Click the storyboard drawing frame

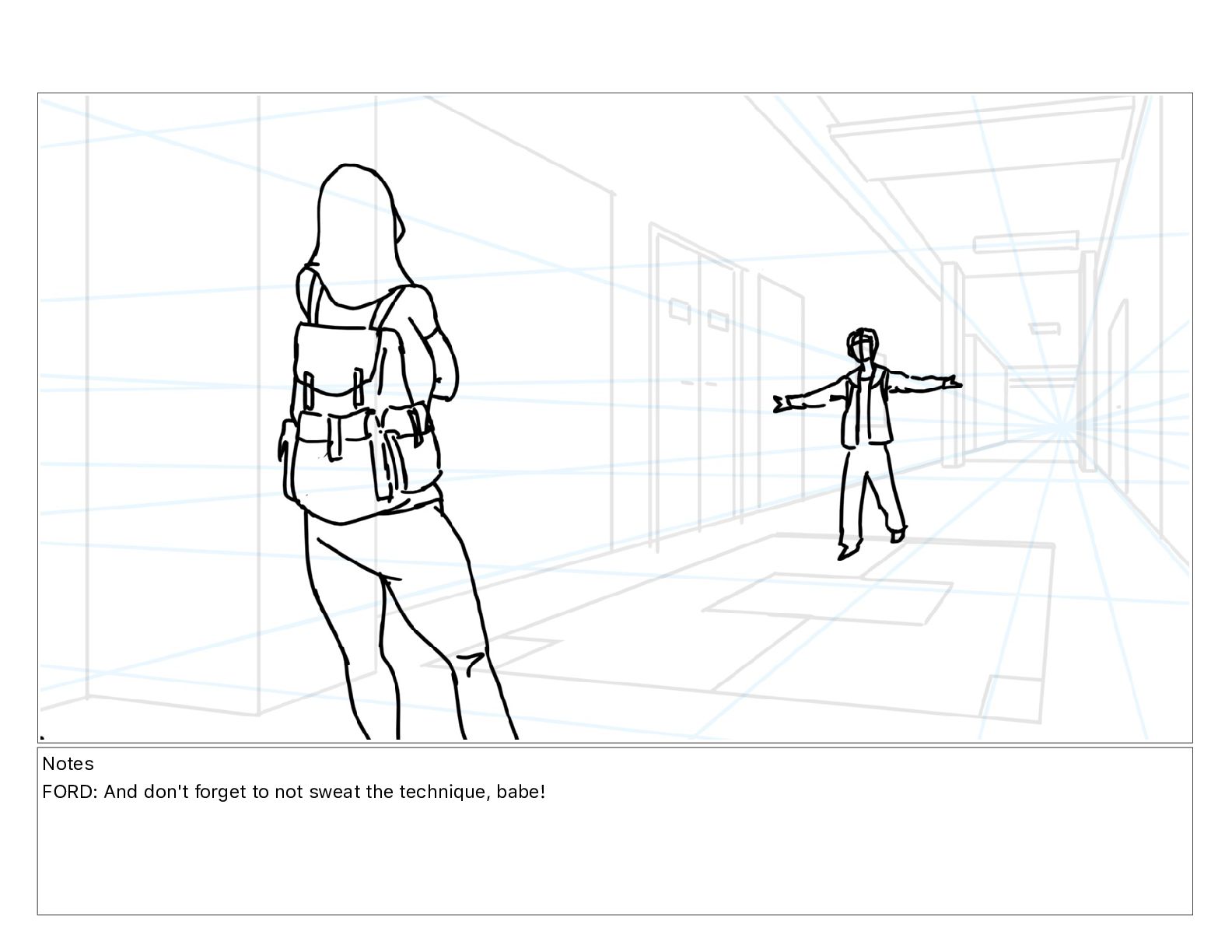pos(614,418)
